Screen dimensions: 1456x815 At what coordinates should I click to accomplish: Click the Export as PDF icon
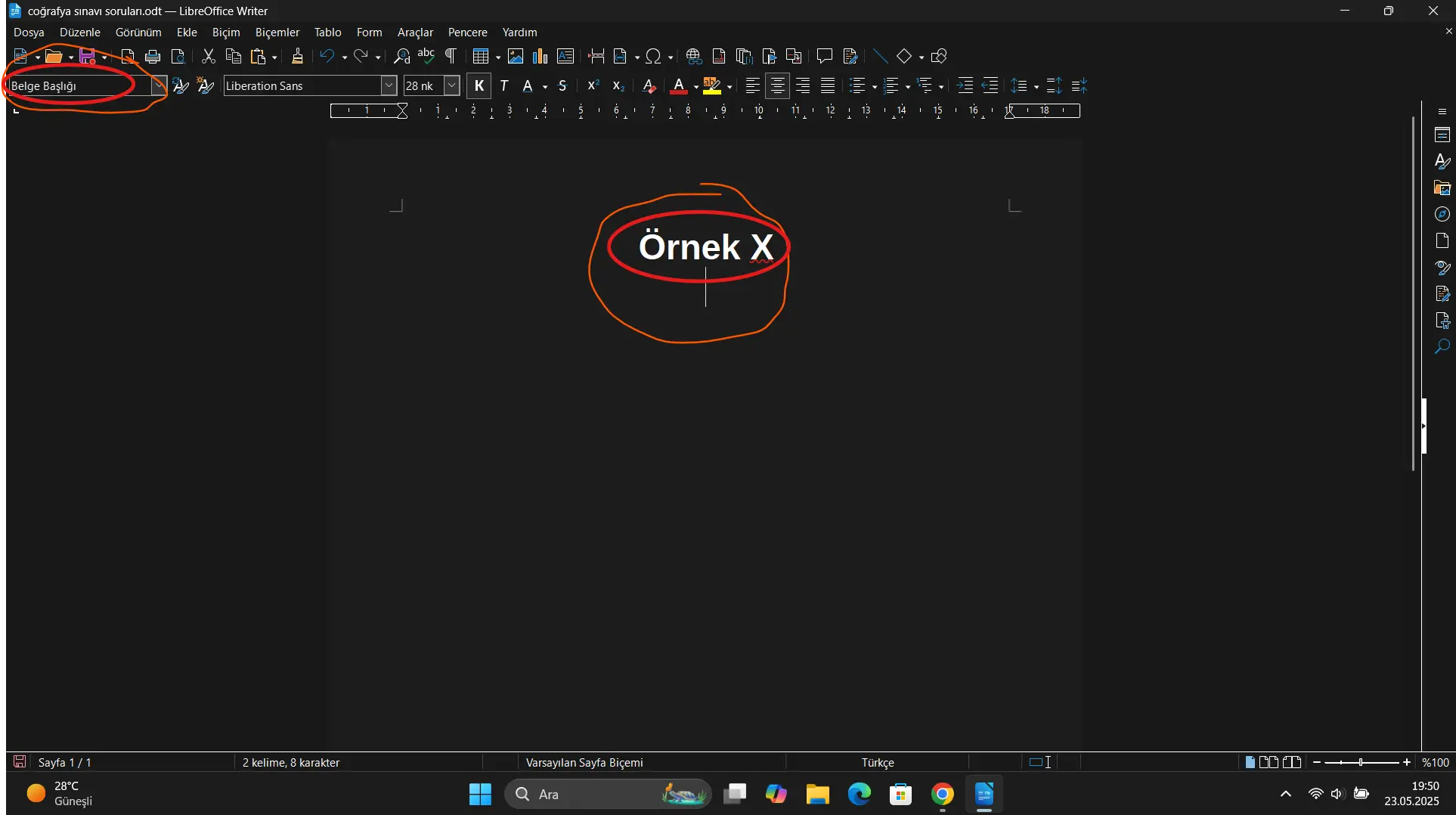(128, 56)
